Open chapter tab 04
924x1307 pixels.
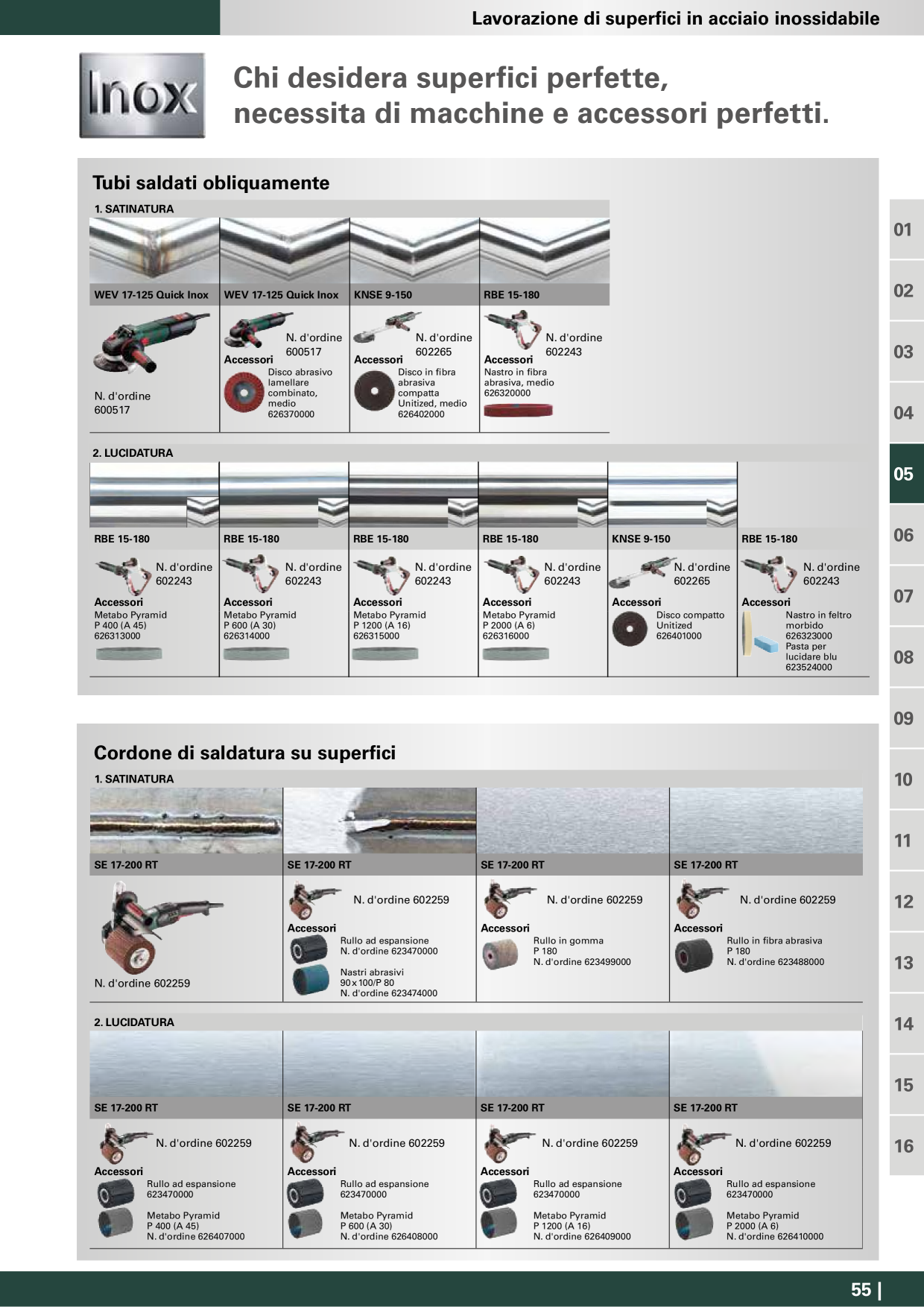click(906, 413)
